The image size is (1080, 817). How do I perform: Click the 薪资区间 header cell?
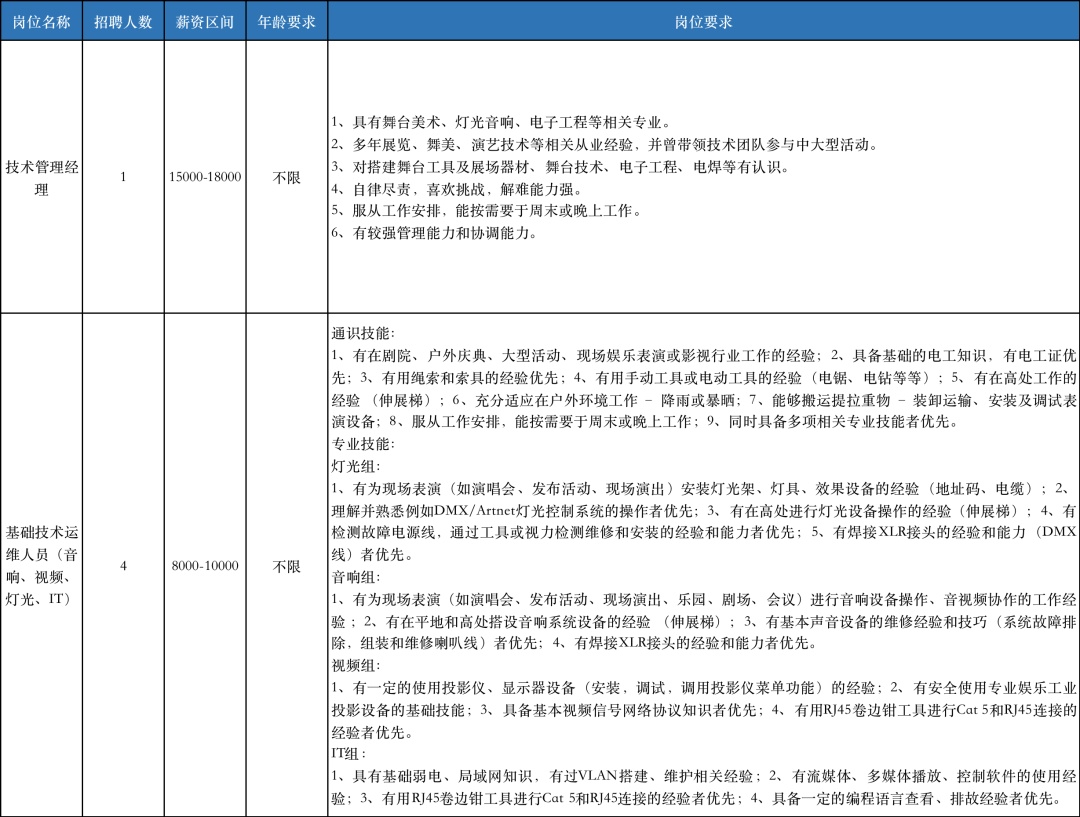coord(205,22)
